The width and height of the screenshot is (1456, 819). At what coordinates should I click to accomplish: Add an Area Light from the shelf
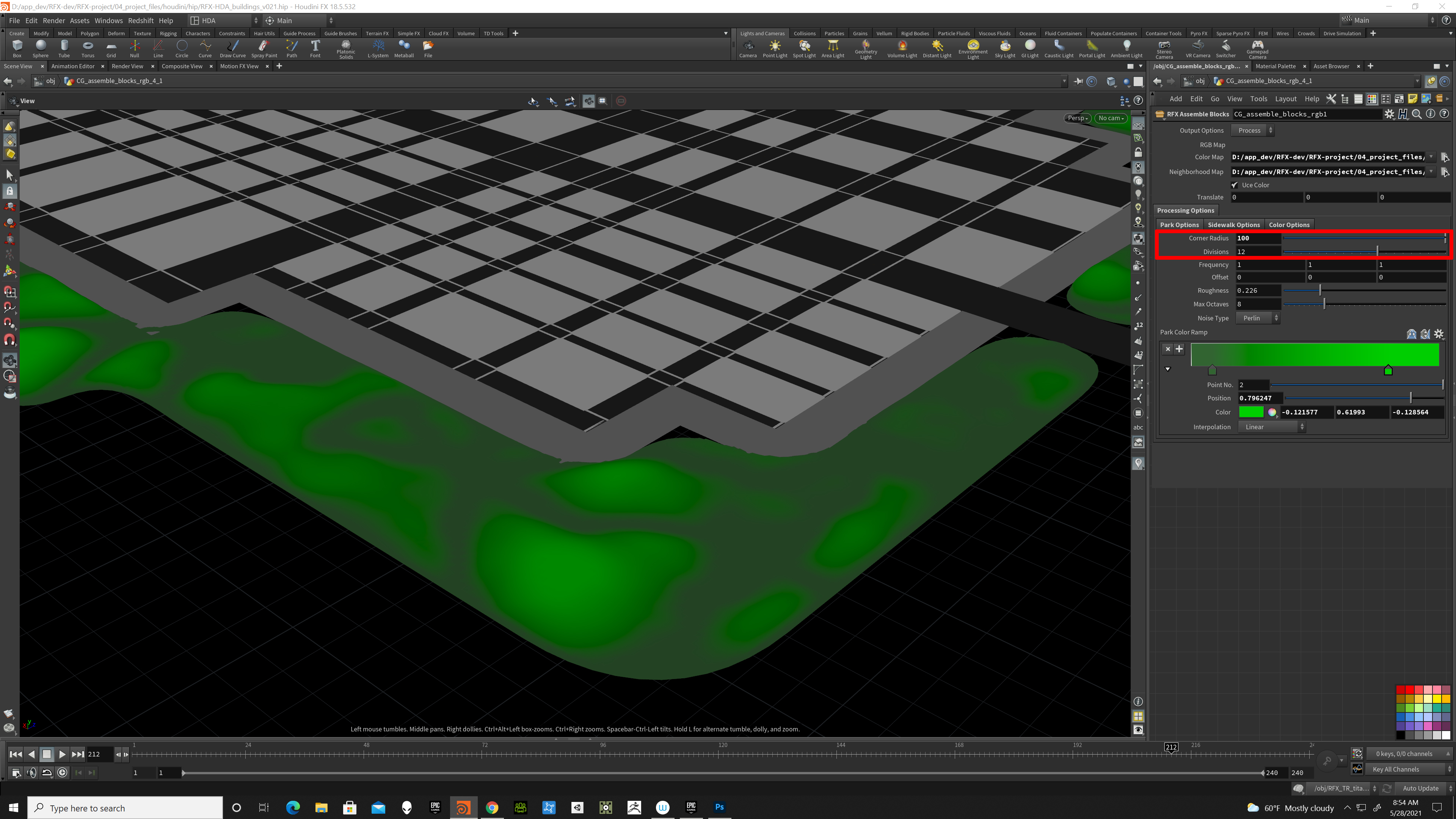[x=833, y=49]
